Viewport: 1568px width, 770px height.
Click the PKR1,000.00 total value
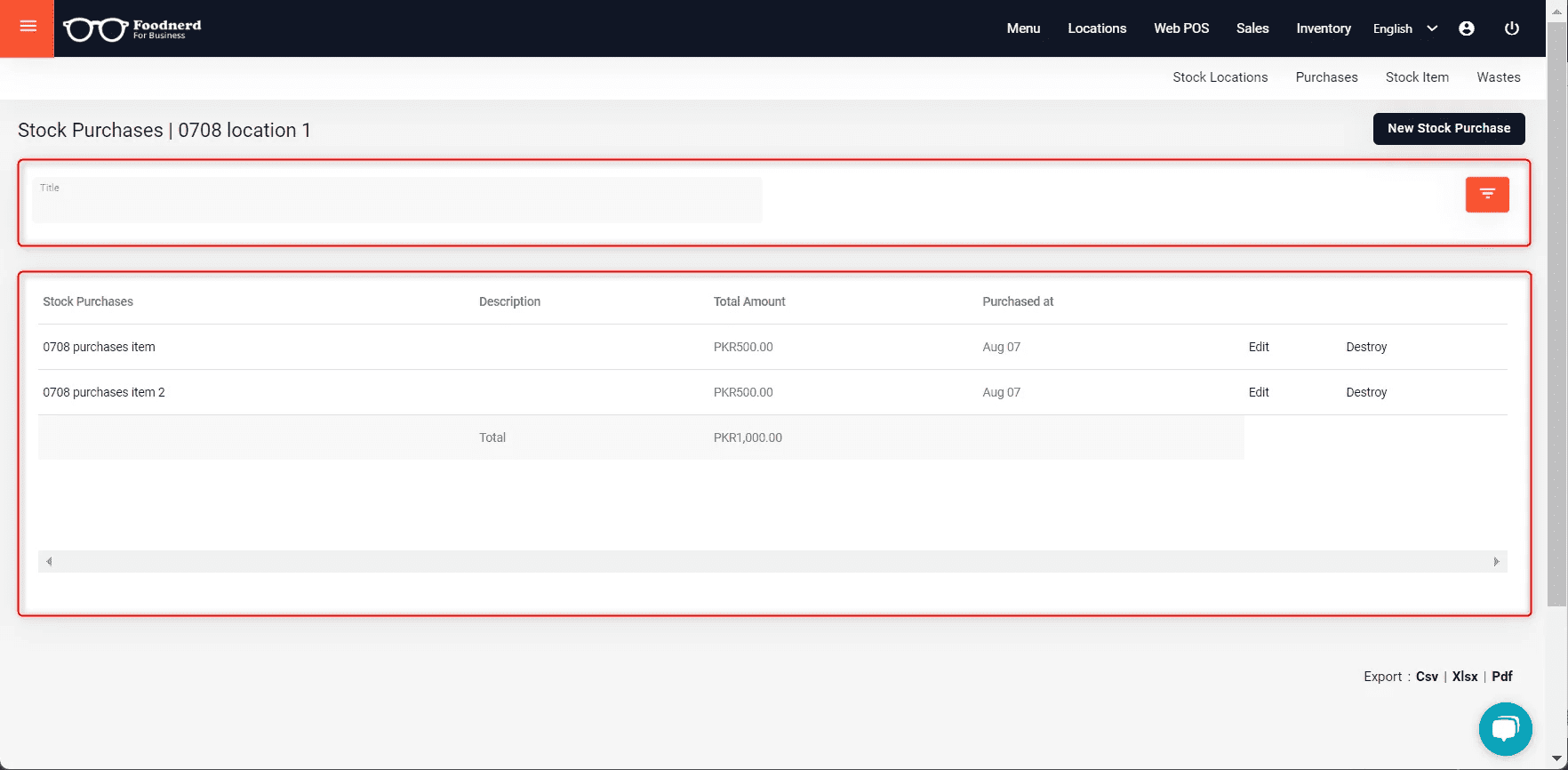tap(748, 437)
